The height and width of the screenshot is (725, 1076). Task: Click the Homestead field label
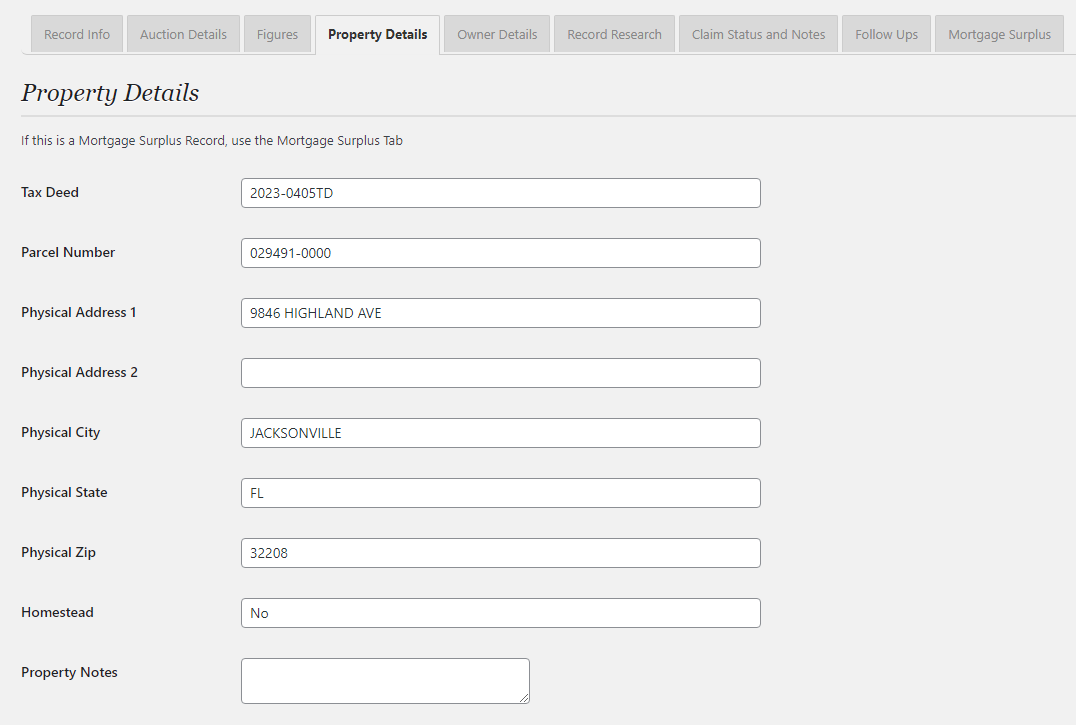(57, 612)
